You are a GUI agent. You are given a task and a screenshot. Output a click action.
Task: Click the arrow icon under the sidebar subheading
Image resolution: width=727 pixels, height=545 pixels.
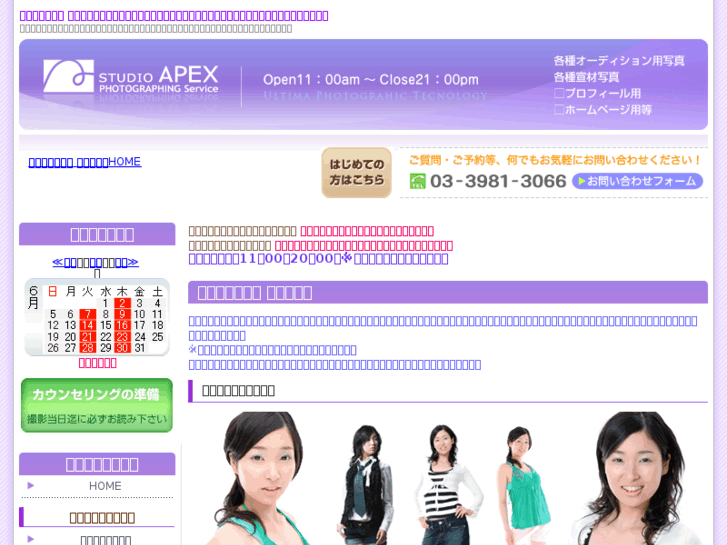31,539
